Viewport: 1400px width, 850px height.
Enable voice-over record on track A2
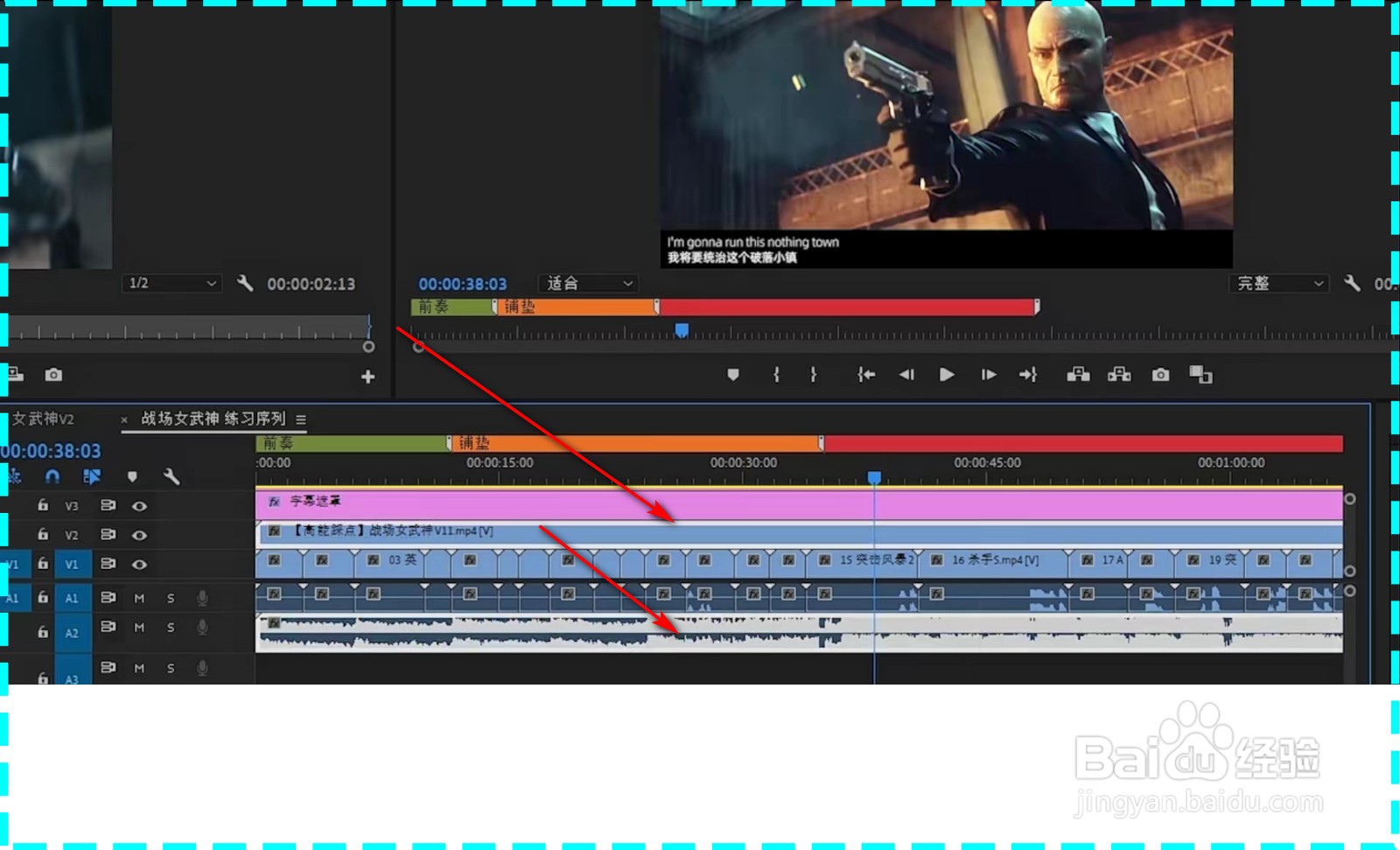(x=202, y=628)
